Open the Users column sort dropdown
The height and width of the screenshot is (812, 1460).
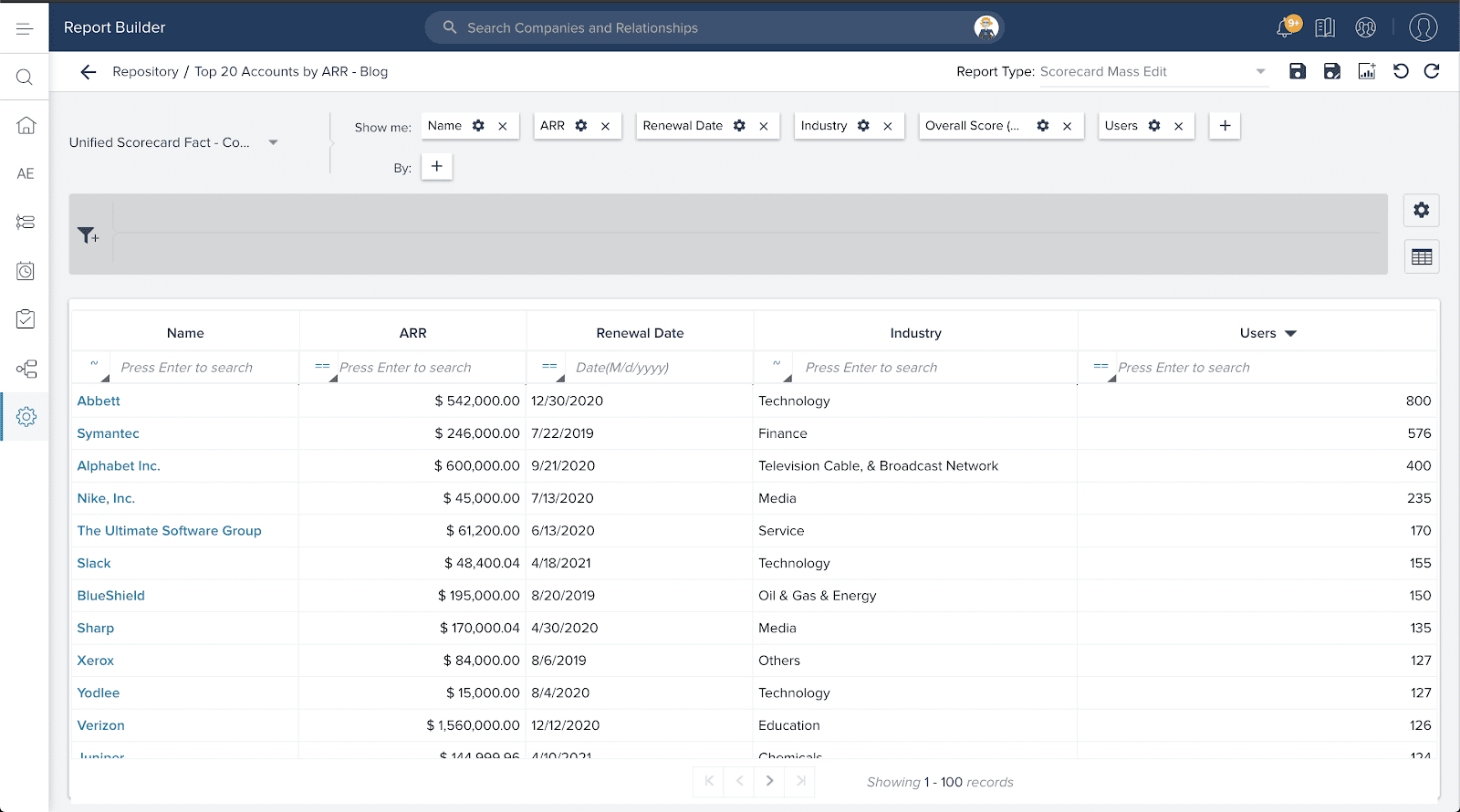1290,334
